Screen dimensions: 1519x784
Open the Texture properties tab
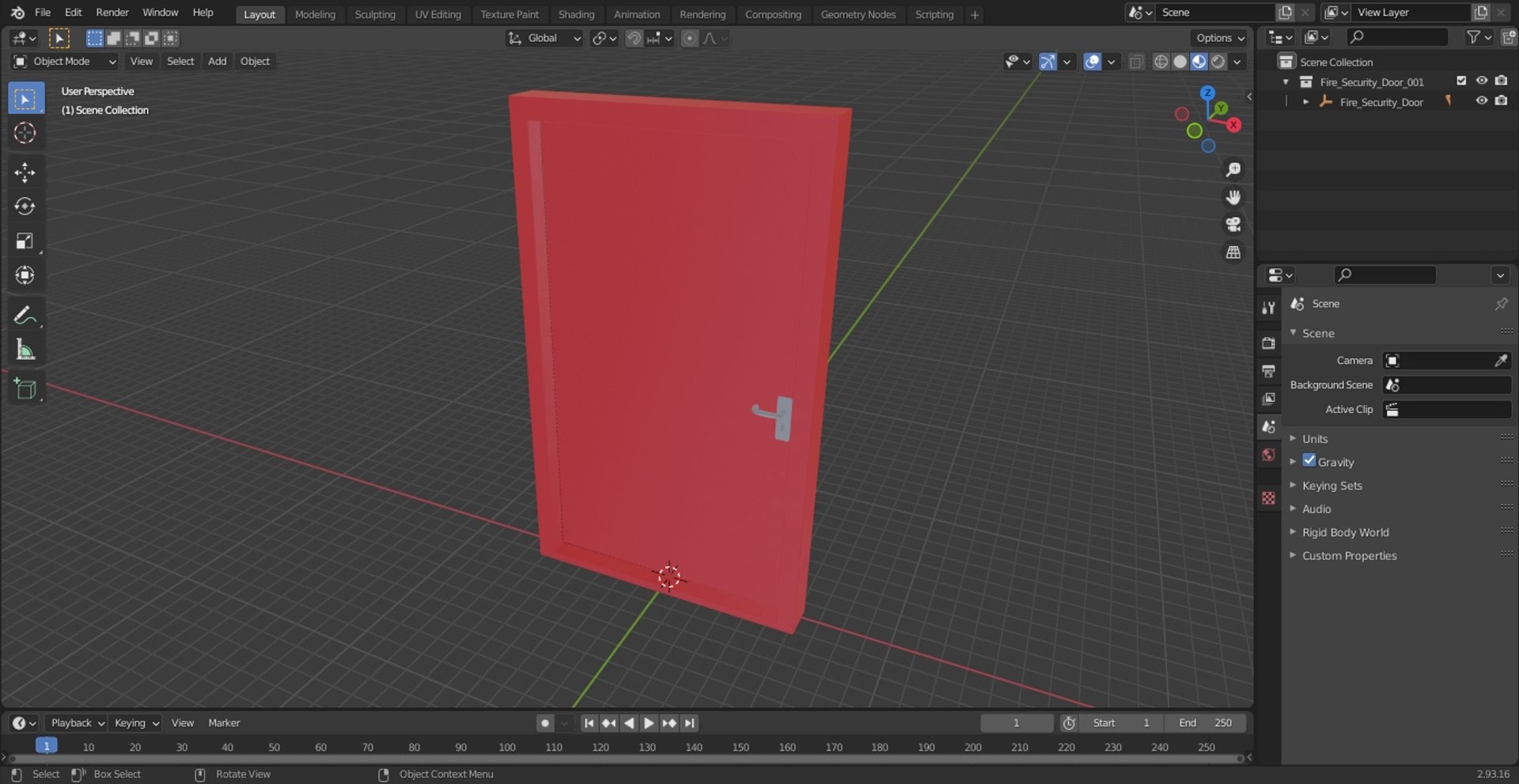[1268, 498]
